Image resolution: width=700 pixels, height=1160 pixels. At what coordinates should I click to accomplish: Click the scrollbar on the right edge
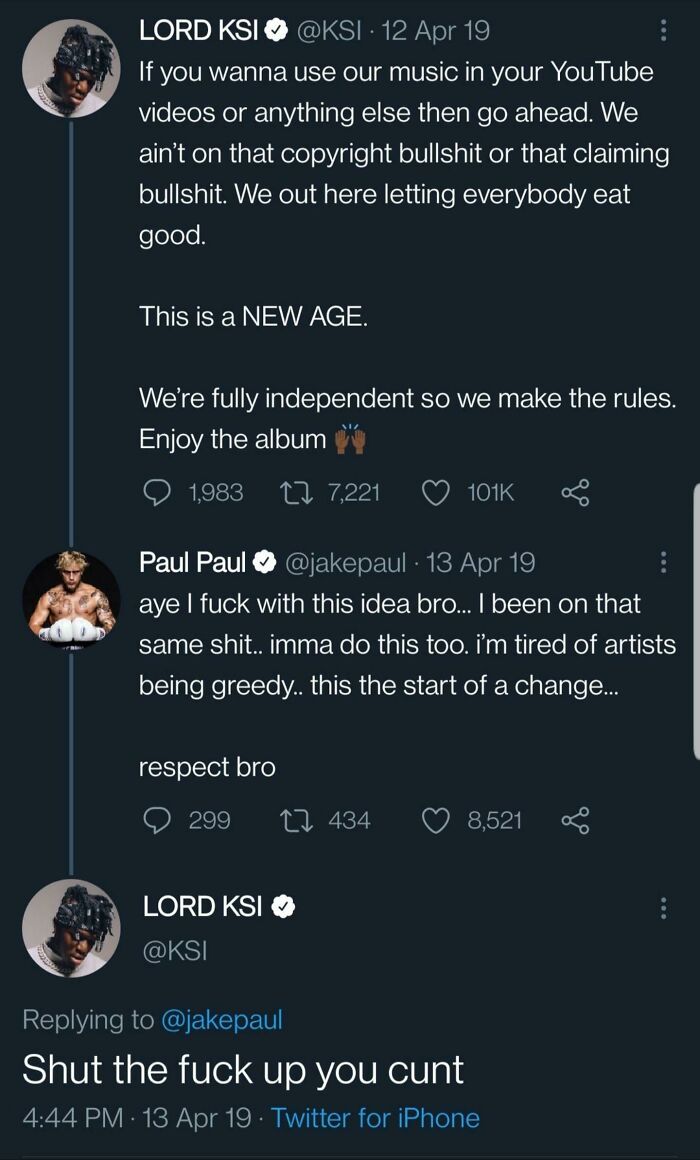pos(696,623)
